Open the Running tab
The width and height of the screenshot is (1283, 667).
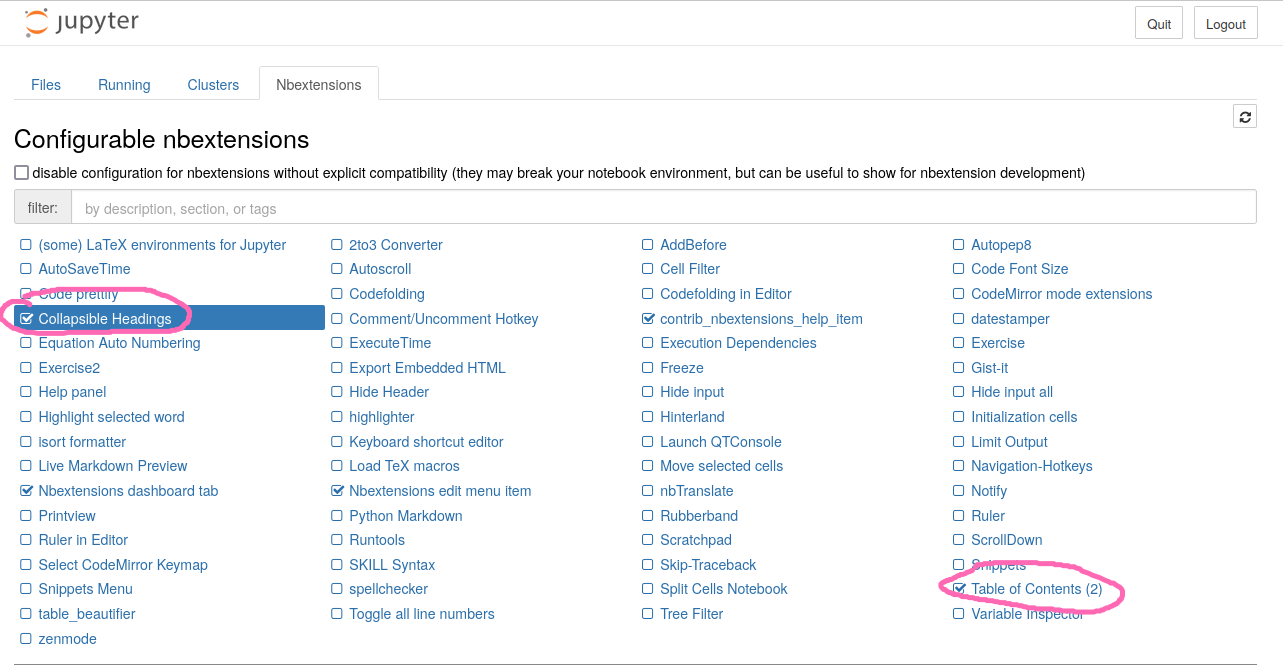pyautogui.click(x=124, y=85)
